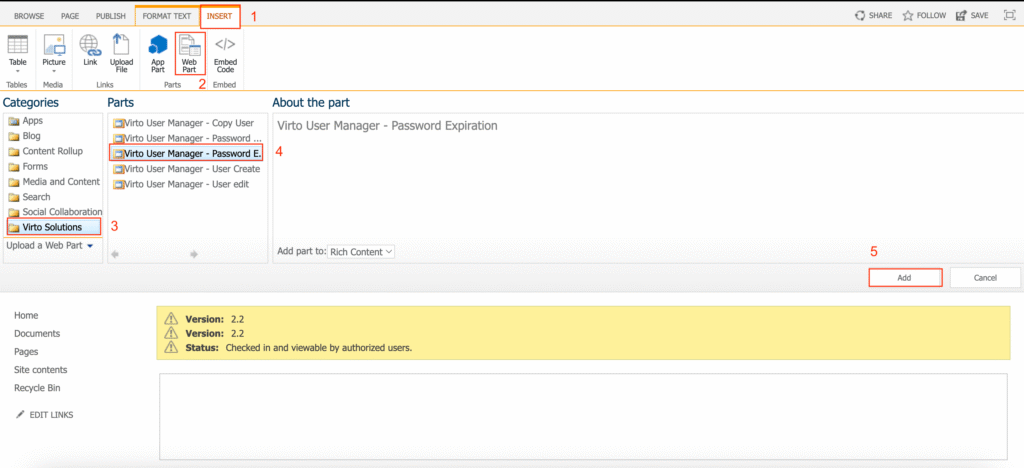The image size is (1024, 468).
Task: Switch to the Browse tab
Action: tap(27, 16)
